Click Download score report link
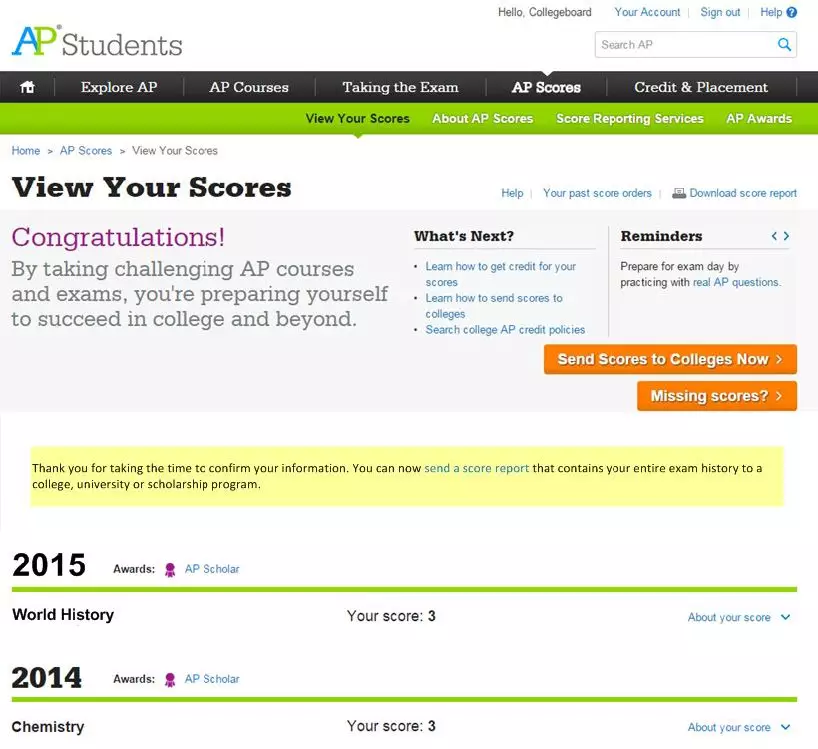The image size is (818, 749). [743, 193]
